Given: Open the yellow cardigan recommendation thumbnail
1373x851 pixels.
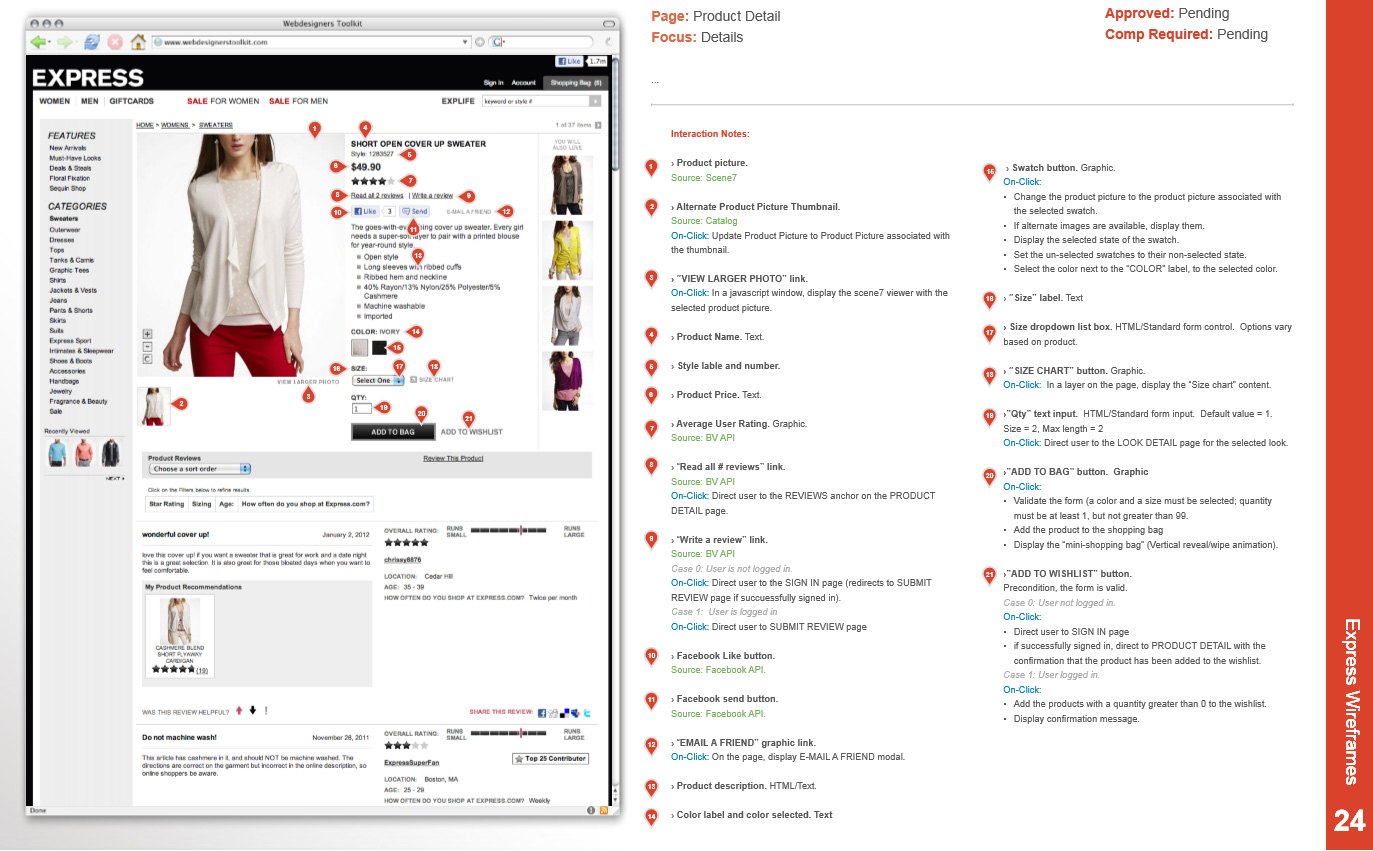Looking at the screenshot, I should pos(565,250).
